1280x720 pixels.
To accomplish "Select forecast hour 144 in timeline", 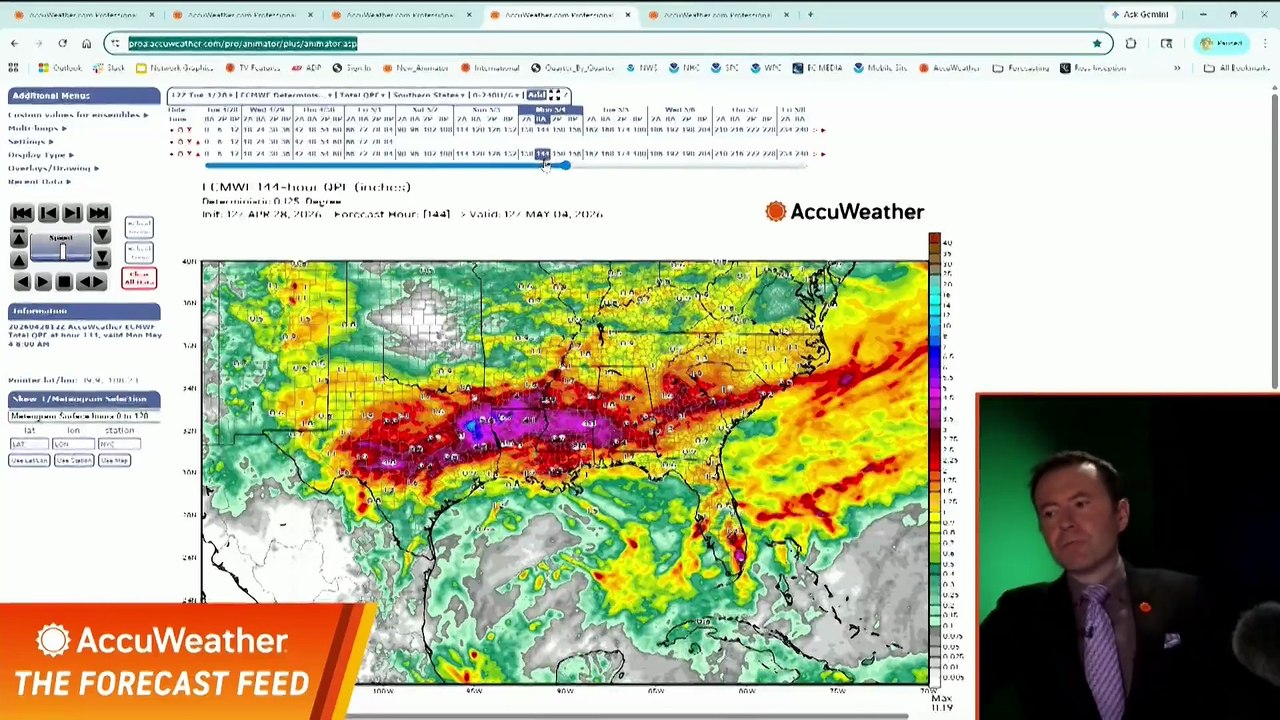I will click(x=542, y=154).
